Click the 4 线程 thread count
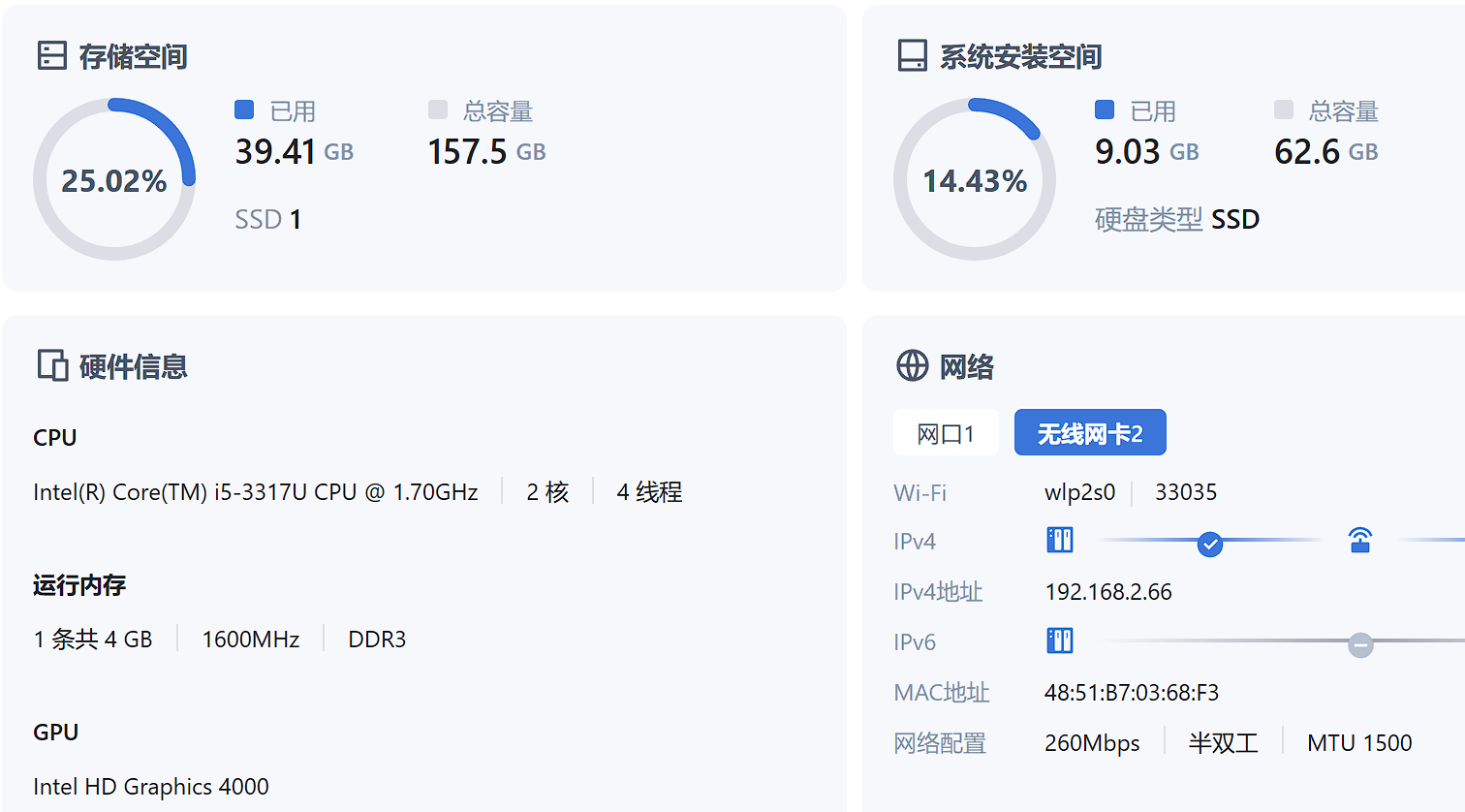The width and height of the screenshot is (1465, 812). [x=649, y=492]
